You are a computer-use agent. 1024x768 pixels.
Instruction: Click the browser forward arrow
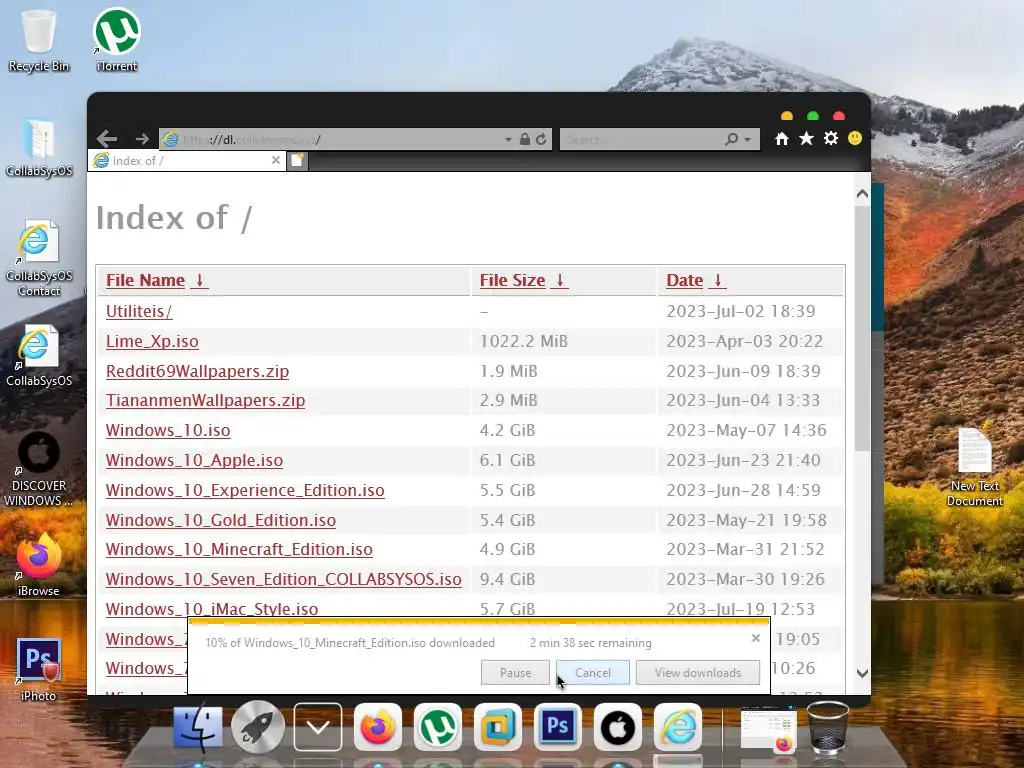[x=142, y=138]
